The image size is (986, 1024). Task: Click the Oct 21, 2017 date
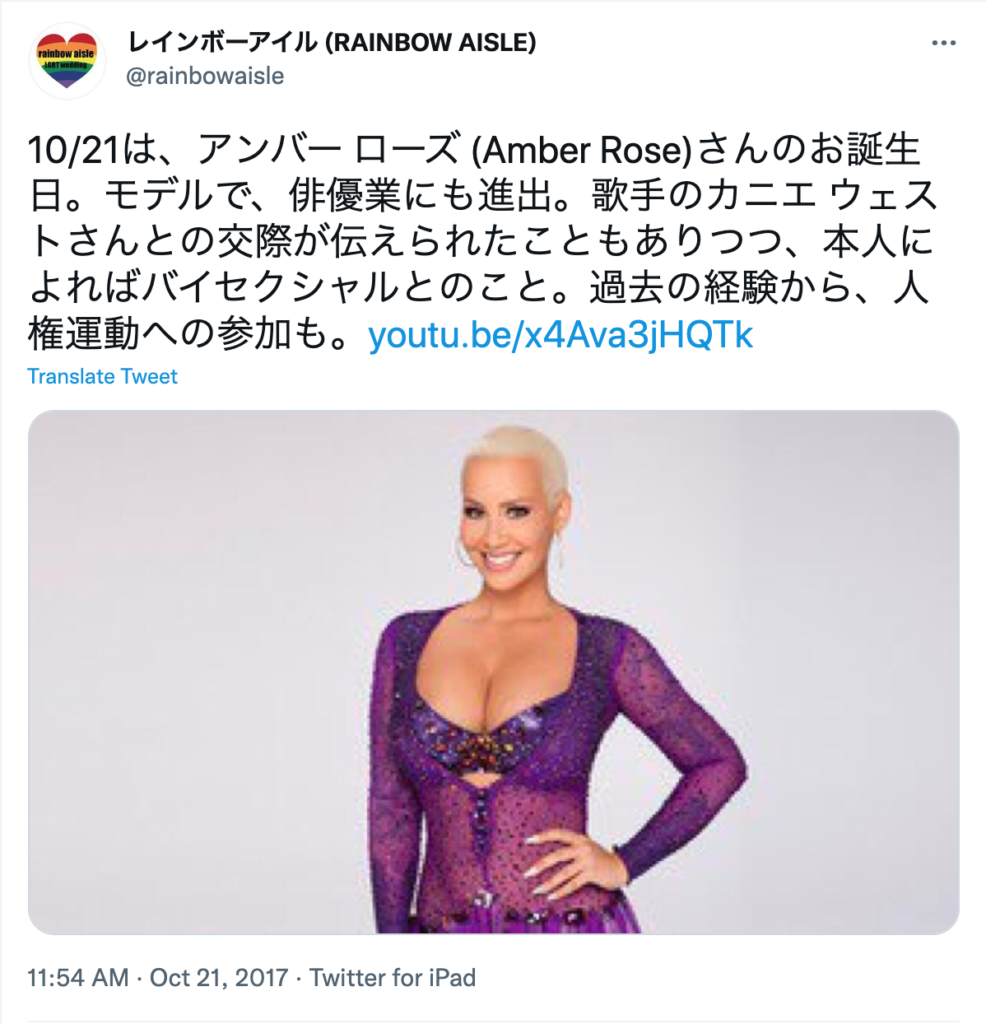(219, 978)
